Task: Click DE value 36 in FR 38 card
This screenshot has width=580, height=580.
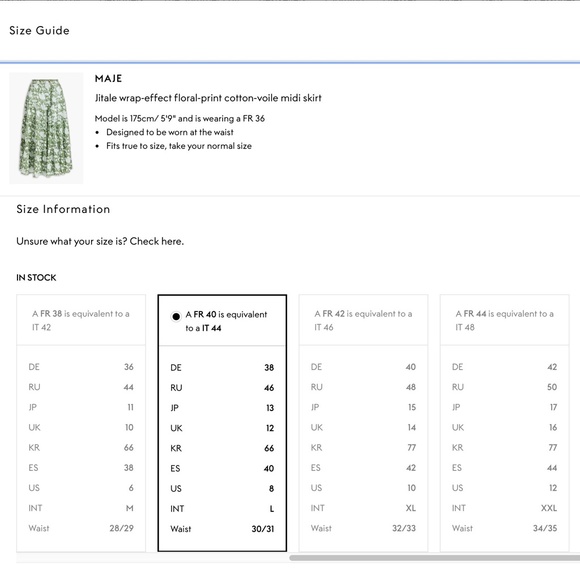Action: click(129, 367)
